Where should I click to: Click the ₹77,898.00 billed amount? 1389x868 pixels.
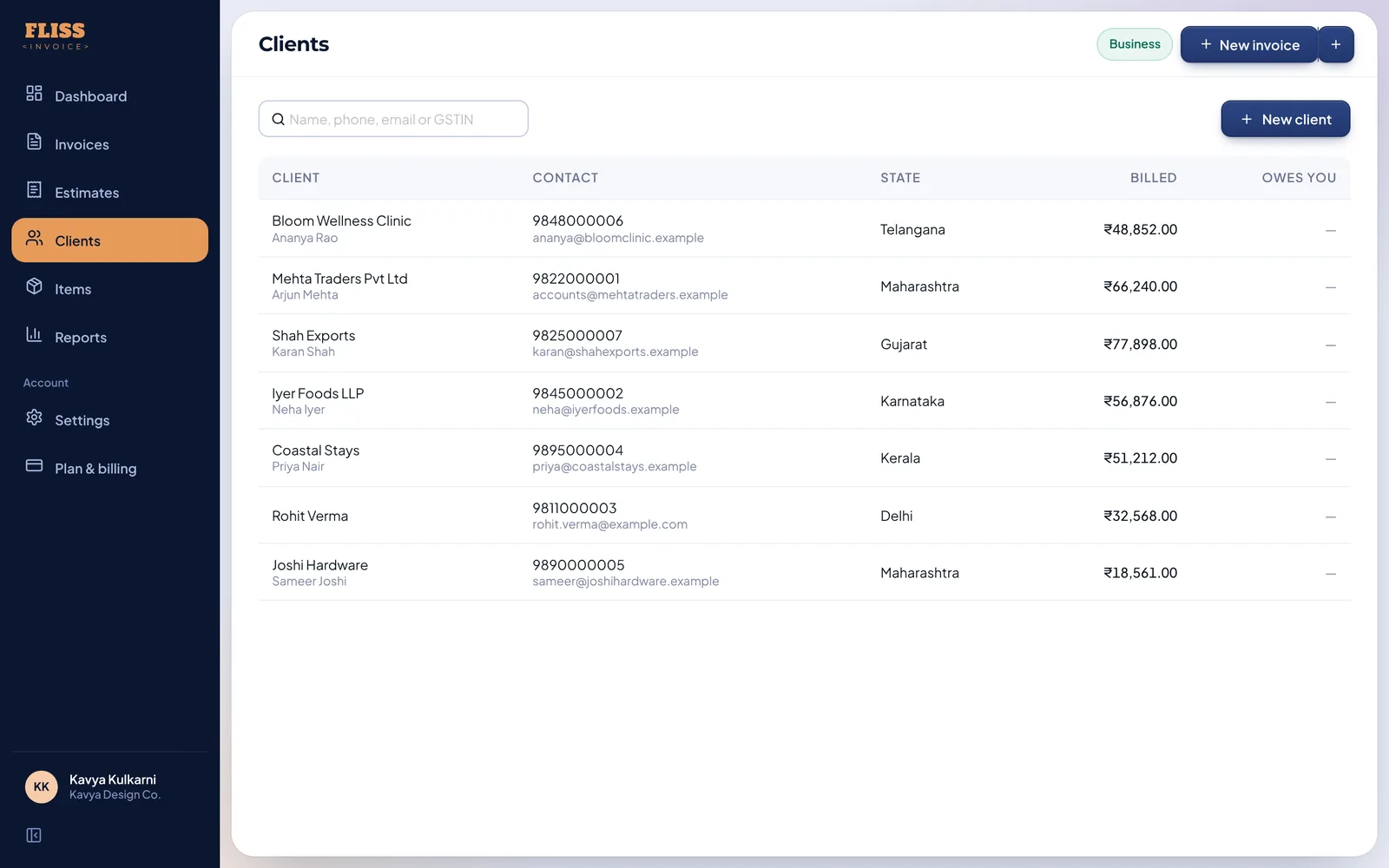(1140, 344)
